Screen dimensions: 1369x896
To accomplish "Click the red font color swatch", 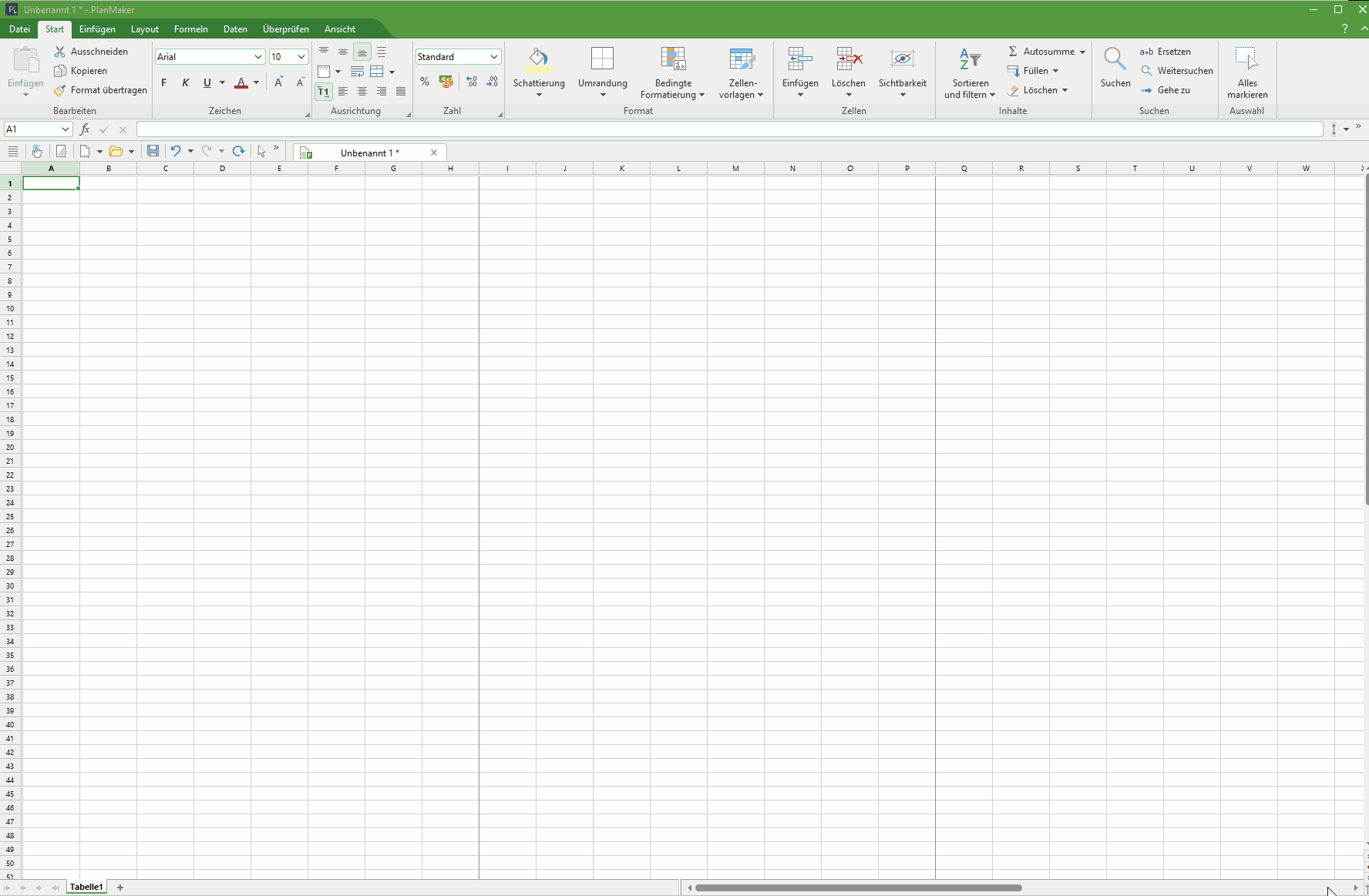I will pos(241,82).
